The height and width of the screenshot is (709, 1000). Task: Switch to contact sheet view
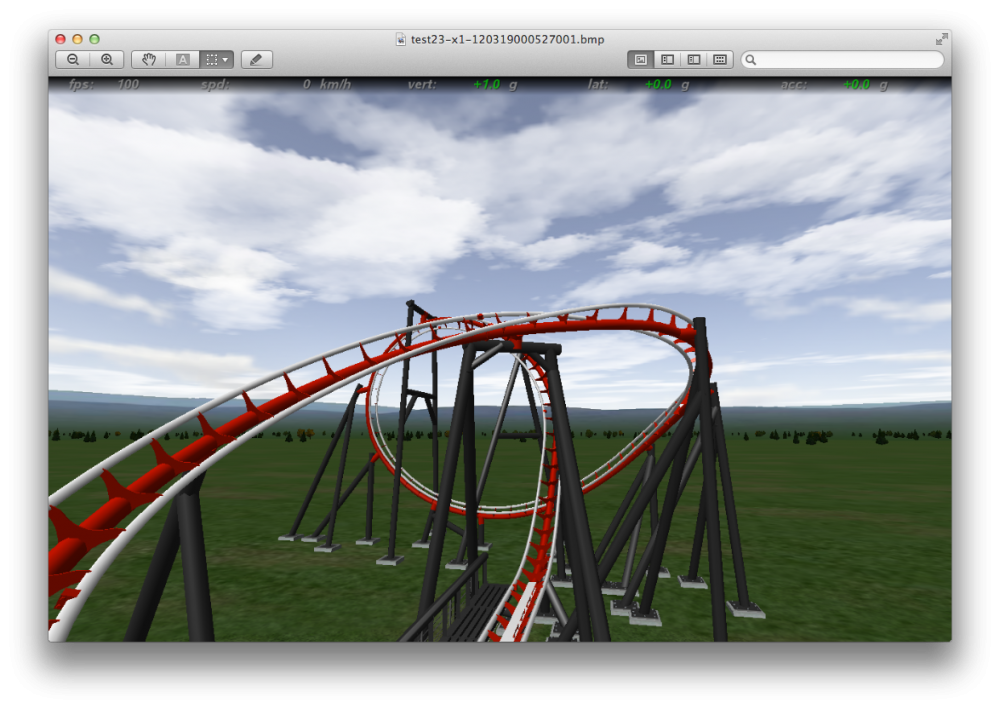coord(719,60)
